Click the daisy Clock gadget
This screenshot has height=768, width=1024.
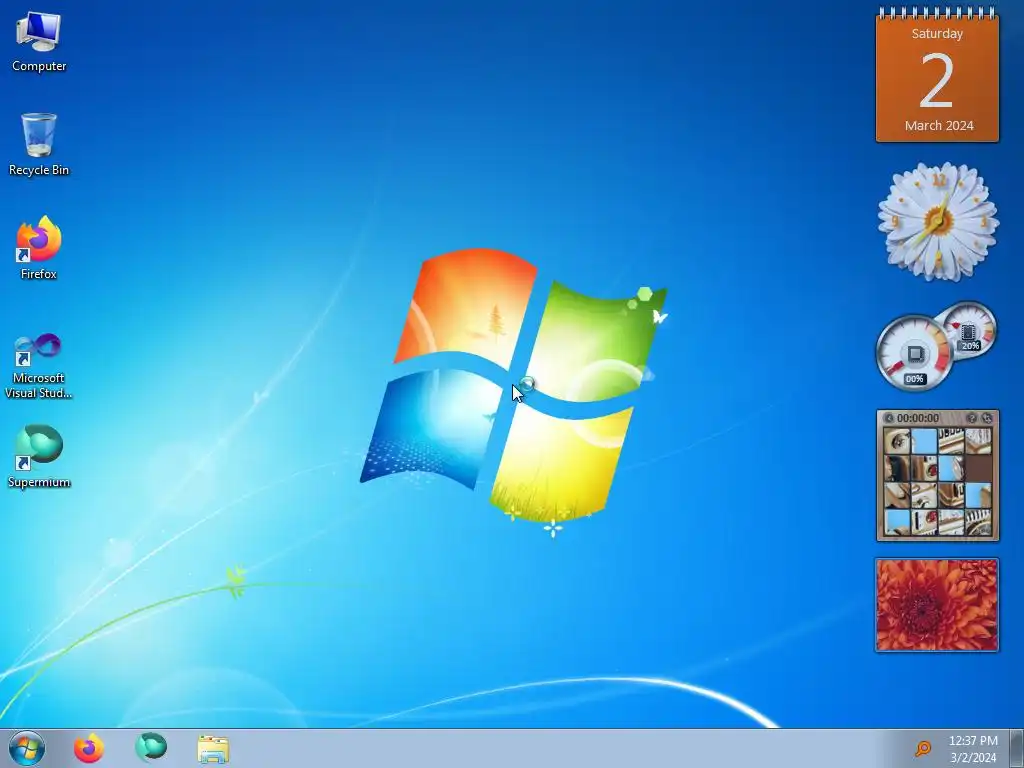pos(938,221)
